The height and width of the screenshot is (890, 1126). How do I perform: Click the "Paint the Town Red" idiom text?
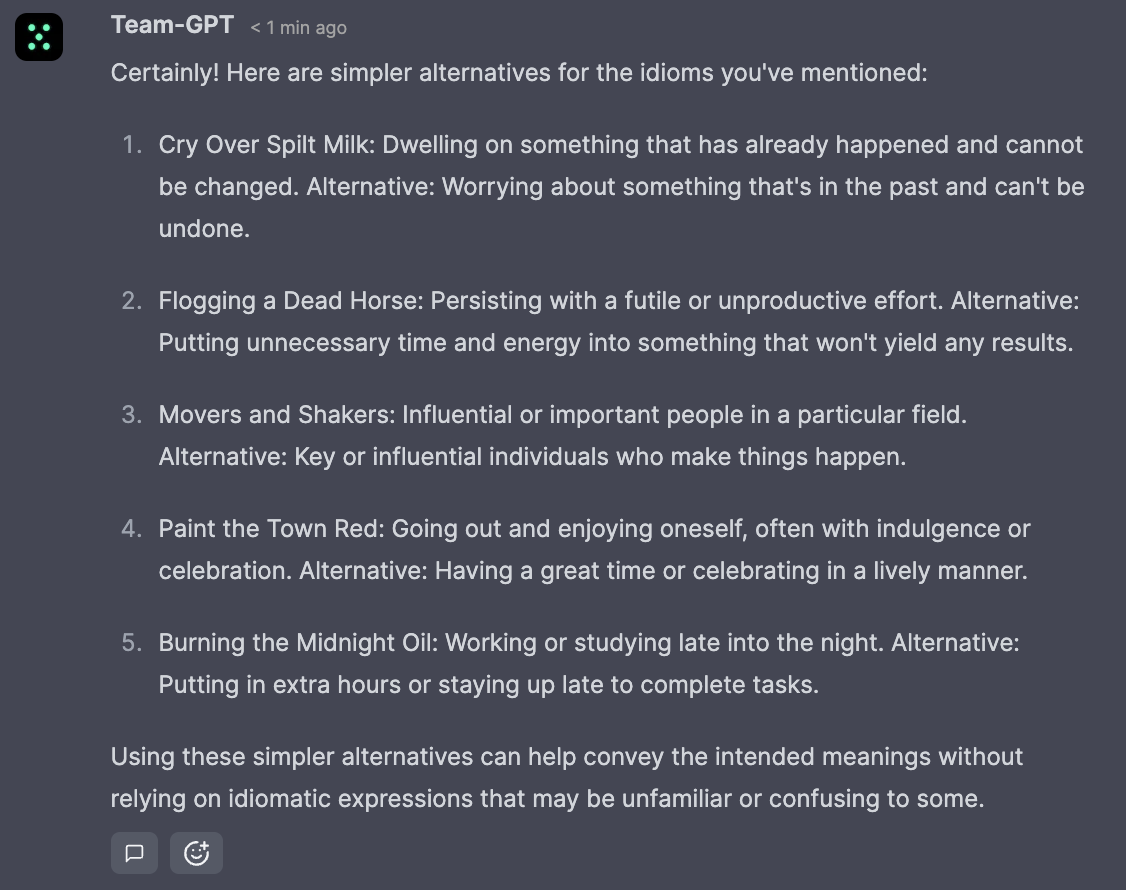(270, 529)
